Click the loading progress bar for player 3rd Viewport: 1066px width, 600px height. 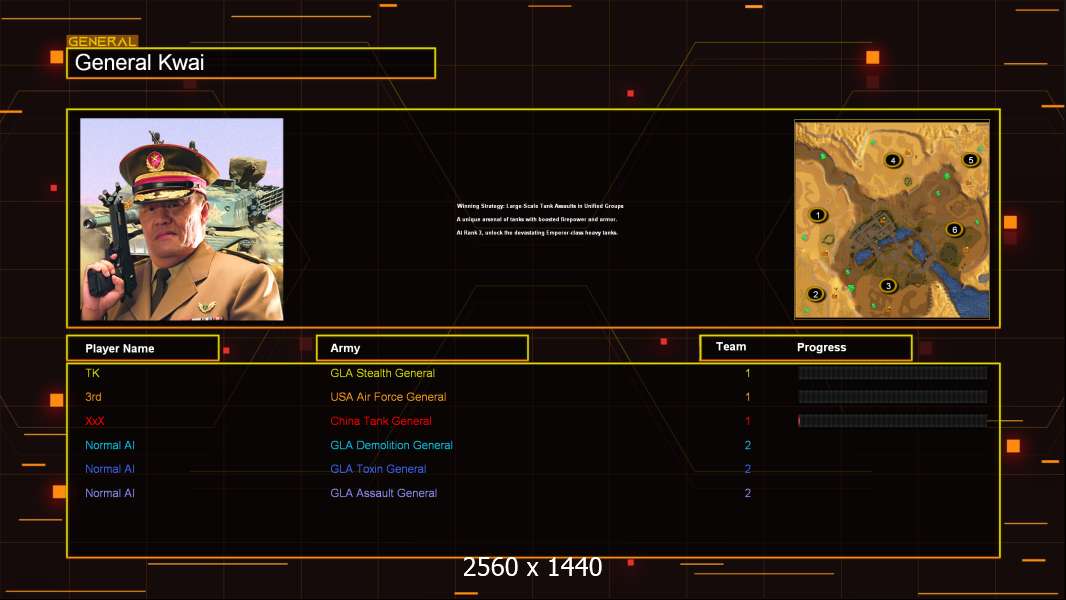pyautogui.click(x=892, y=397)
